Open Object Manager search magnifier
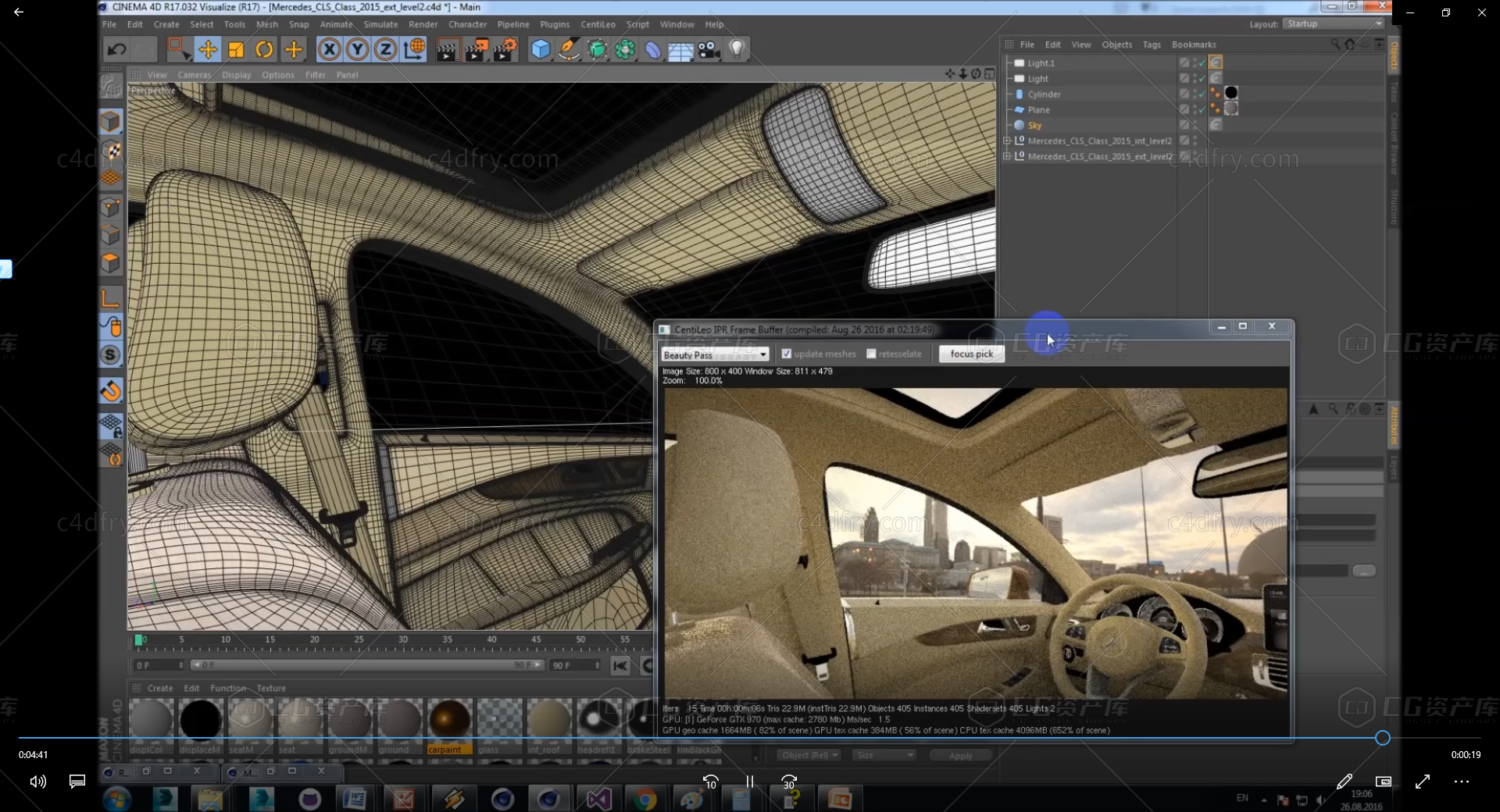The height and width of the screenshot is (812, 1500). coord(1335,45)
